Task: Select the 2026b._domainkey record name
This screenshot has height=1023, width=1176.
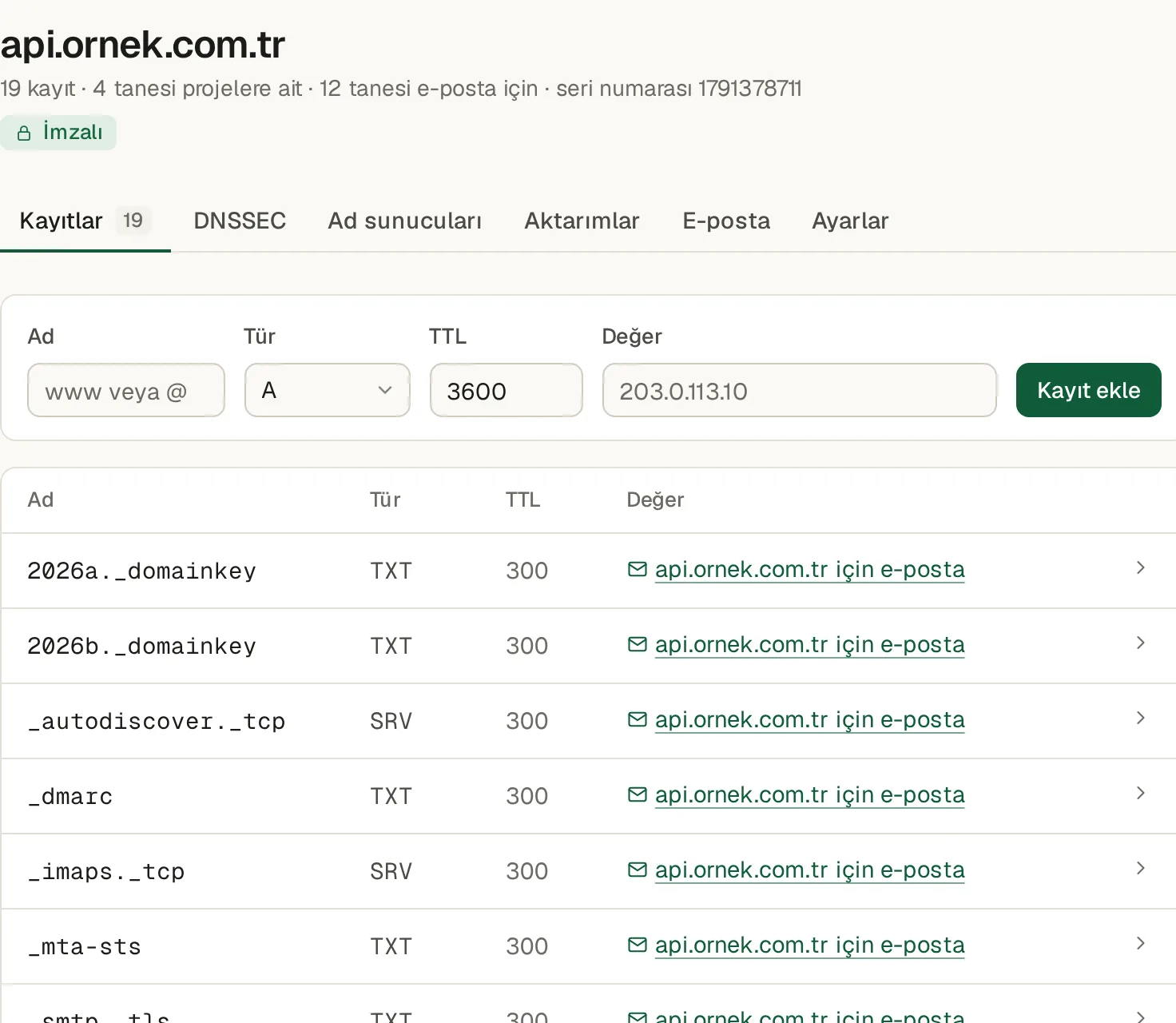Action: pyautogui.click(x=141, y=646)
